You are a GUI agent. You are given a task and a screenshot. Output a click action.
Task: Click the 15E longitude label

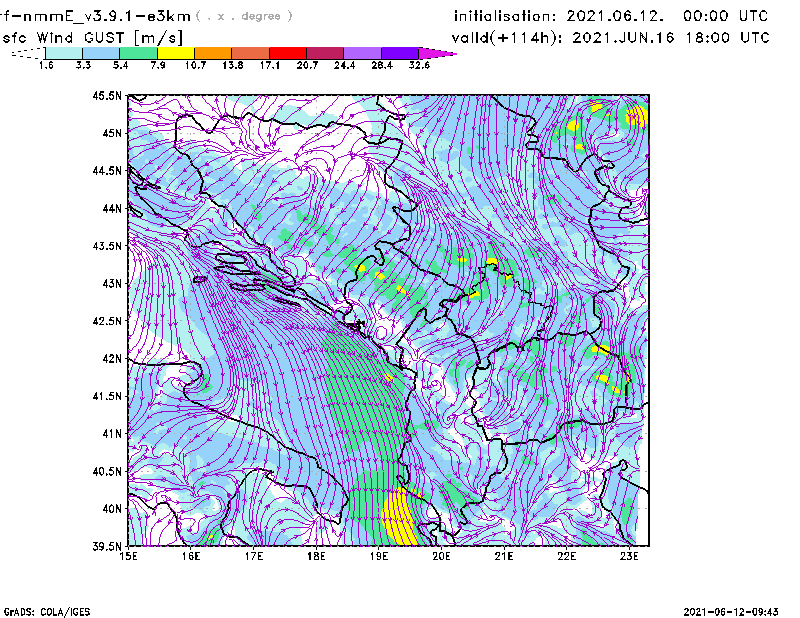click(x=128, y=556)
